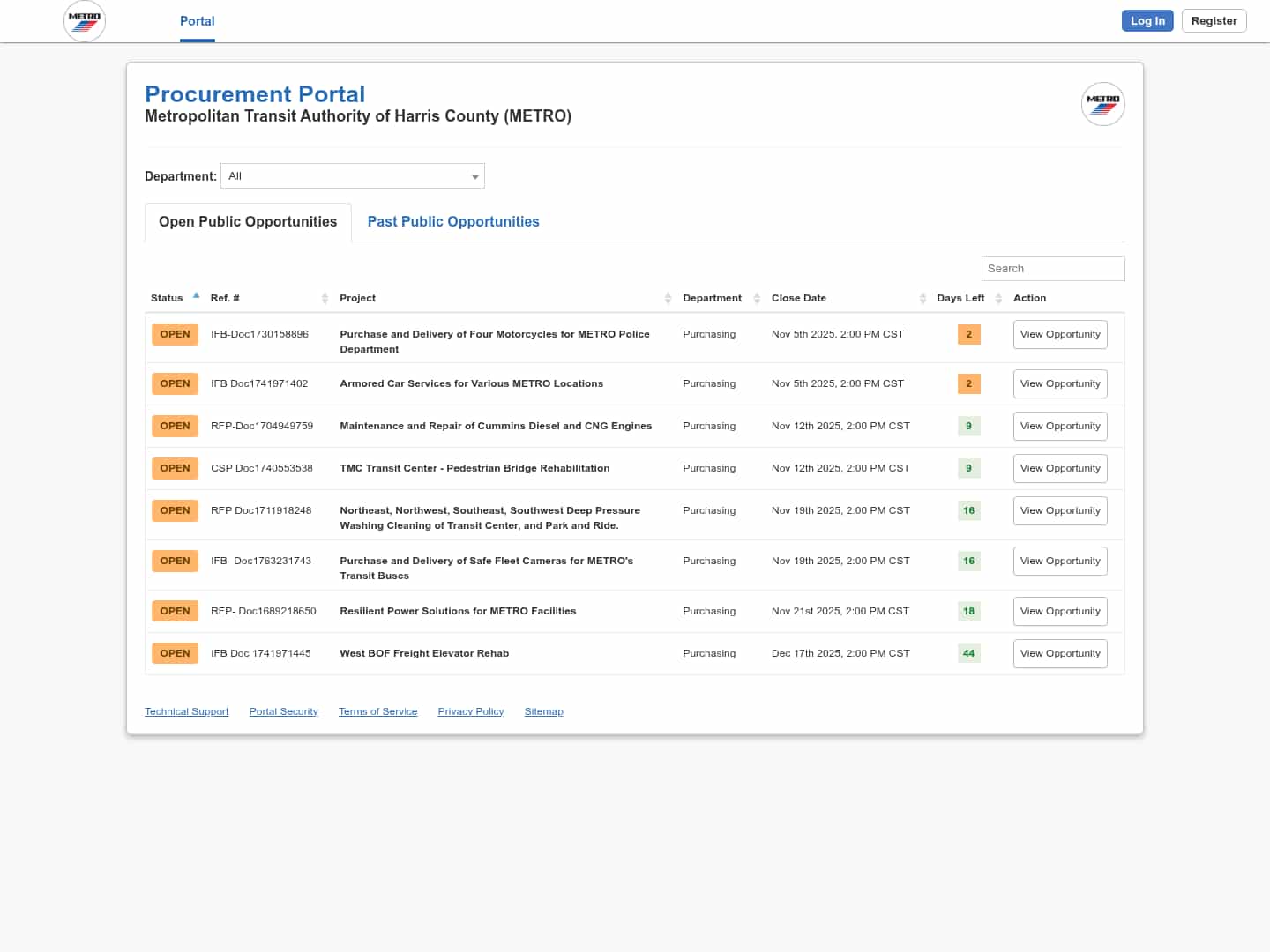
Task: Open the Technical Support footer link
Action: (187, 711)
